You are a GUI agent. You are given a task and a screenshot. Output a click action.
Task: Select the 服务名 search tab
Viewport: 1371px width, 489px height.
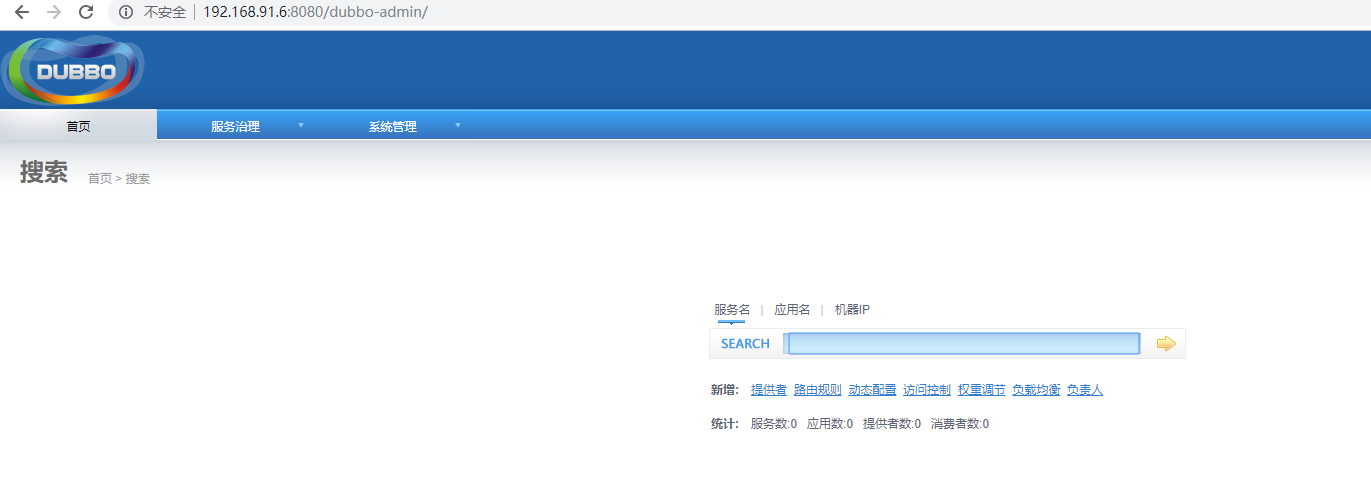732,310
